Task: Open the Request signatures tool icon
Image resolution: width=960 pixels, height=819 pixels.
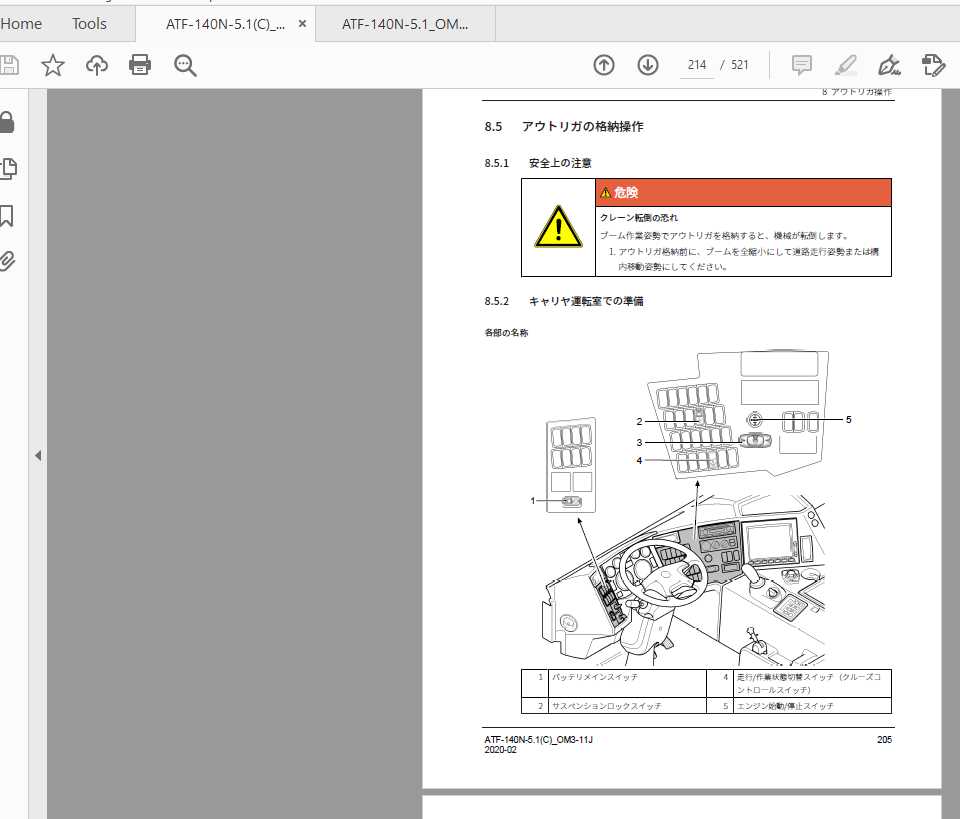Action: (933, 65)
